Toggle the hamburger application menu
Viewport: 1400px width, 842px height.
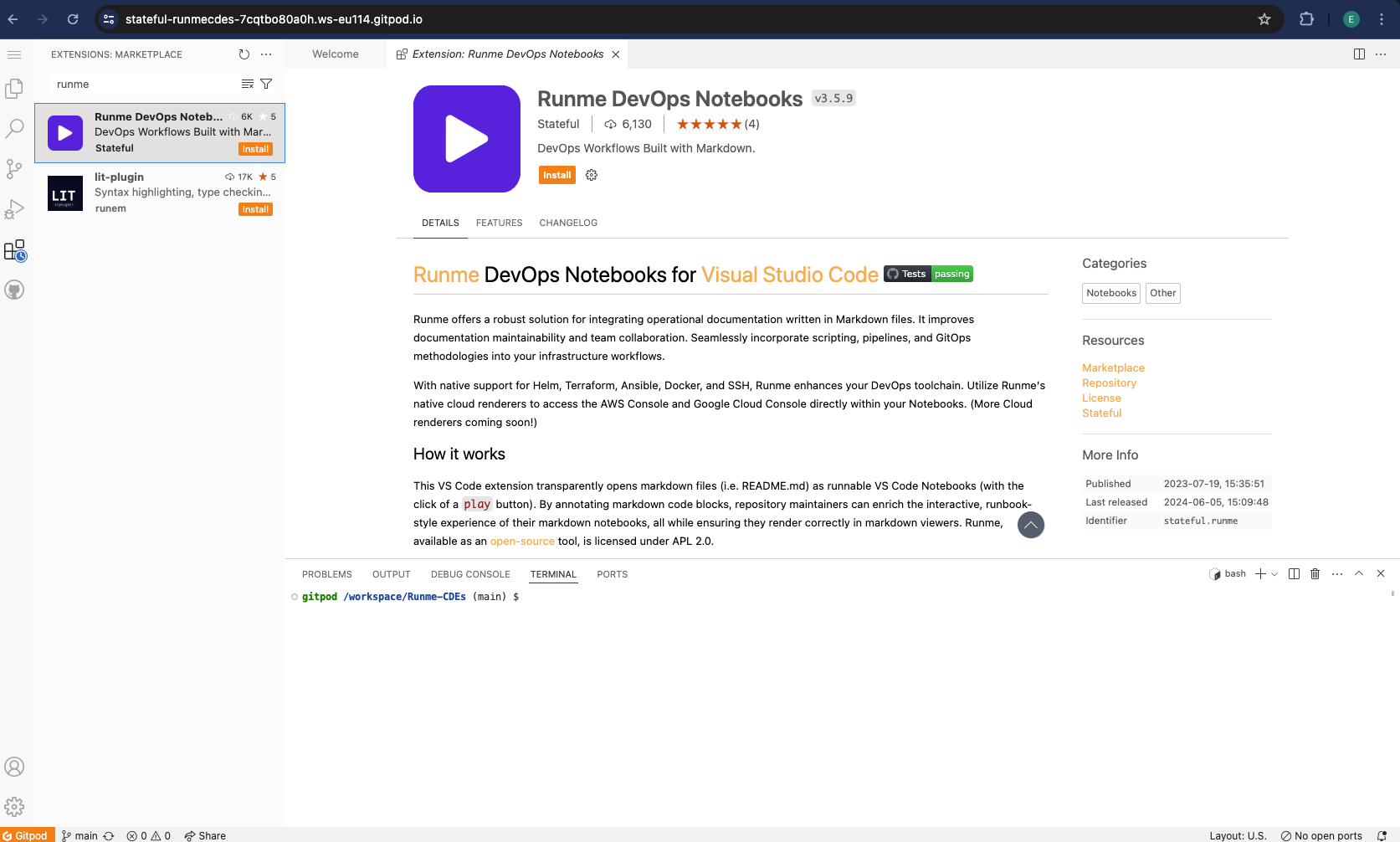(x=14, y=54)
